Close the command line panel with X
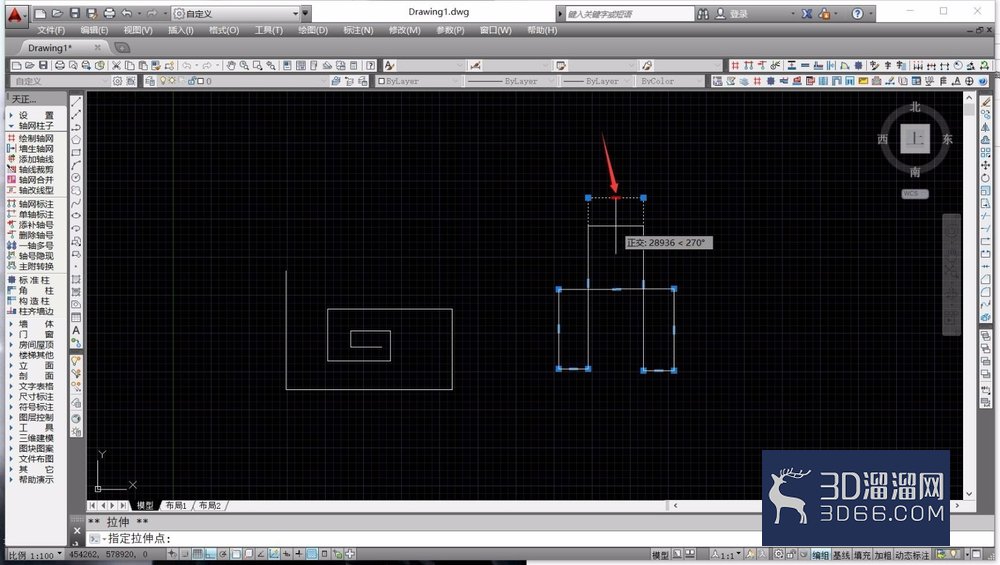This screenshot has width=1000, height=565. click(x=77, y=531)
